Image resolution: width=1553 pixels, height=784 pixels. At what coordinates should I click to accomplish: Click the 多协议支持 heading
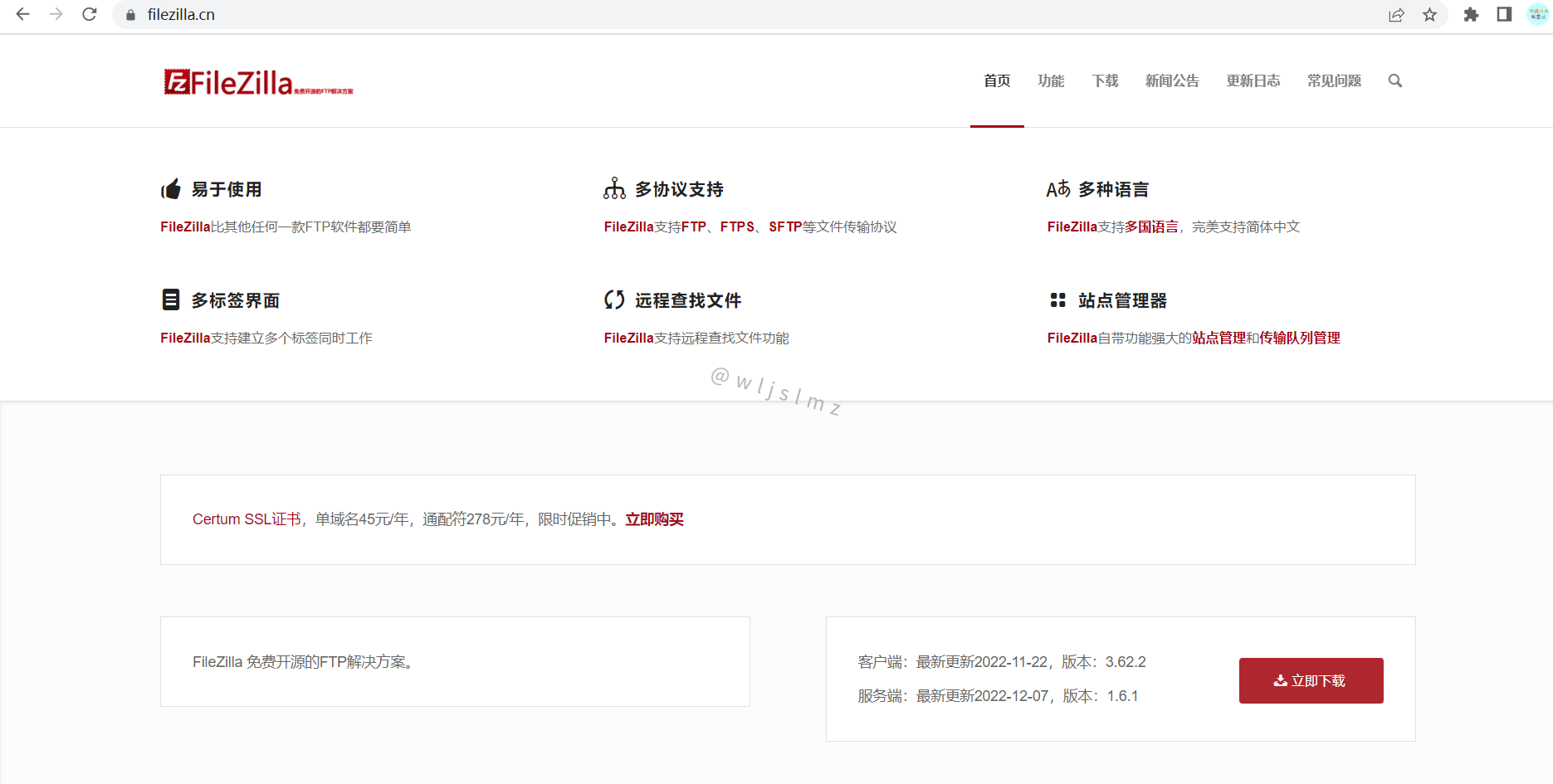click(x=679, y=189)
